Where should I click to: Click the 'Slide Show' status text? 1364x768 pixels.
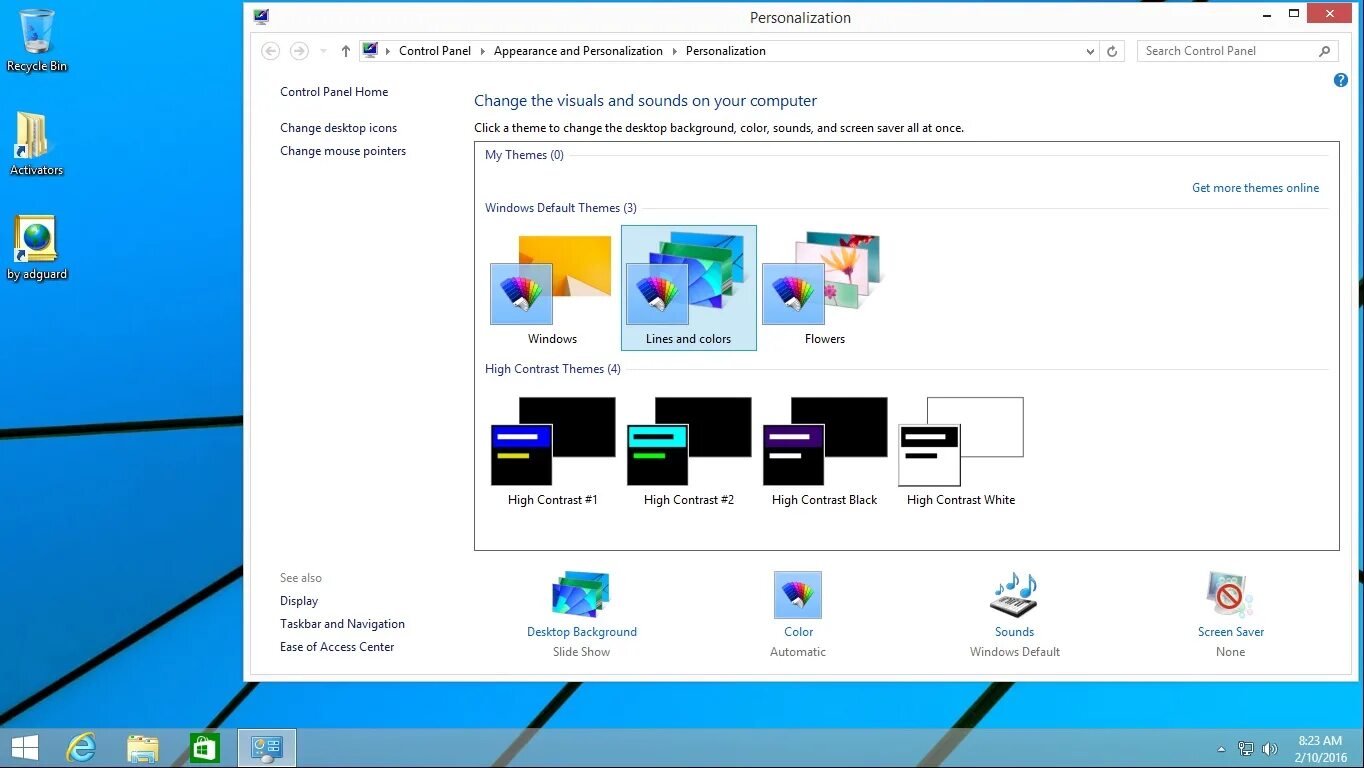pyautogui.click(x=581, y=652)
